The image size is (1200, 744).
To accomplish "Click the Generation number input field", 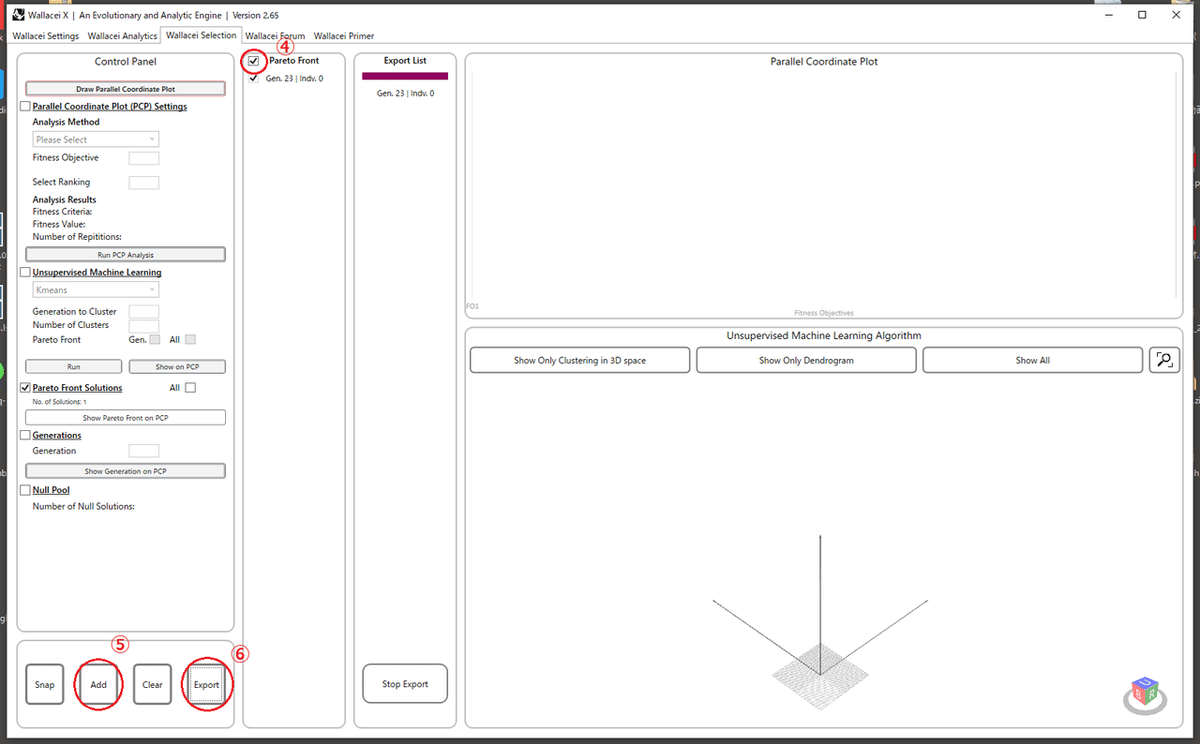I will point(144,451).
